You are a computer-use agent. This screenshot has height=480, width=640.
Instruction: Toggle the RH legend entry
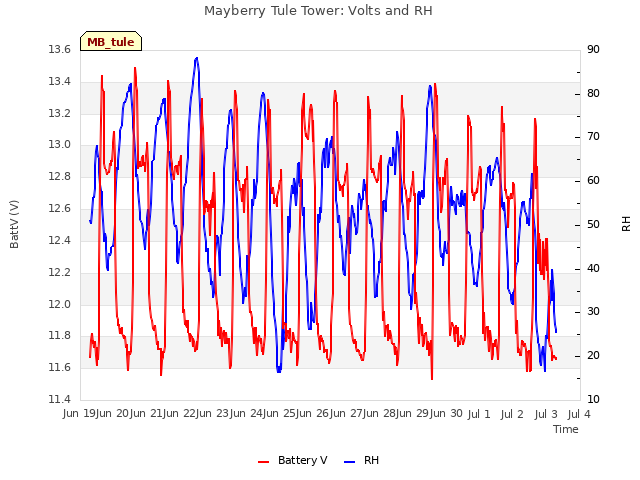coord(362,460)
